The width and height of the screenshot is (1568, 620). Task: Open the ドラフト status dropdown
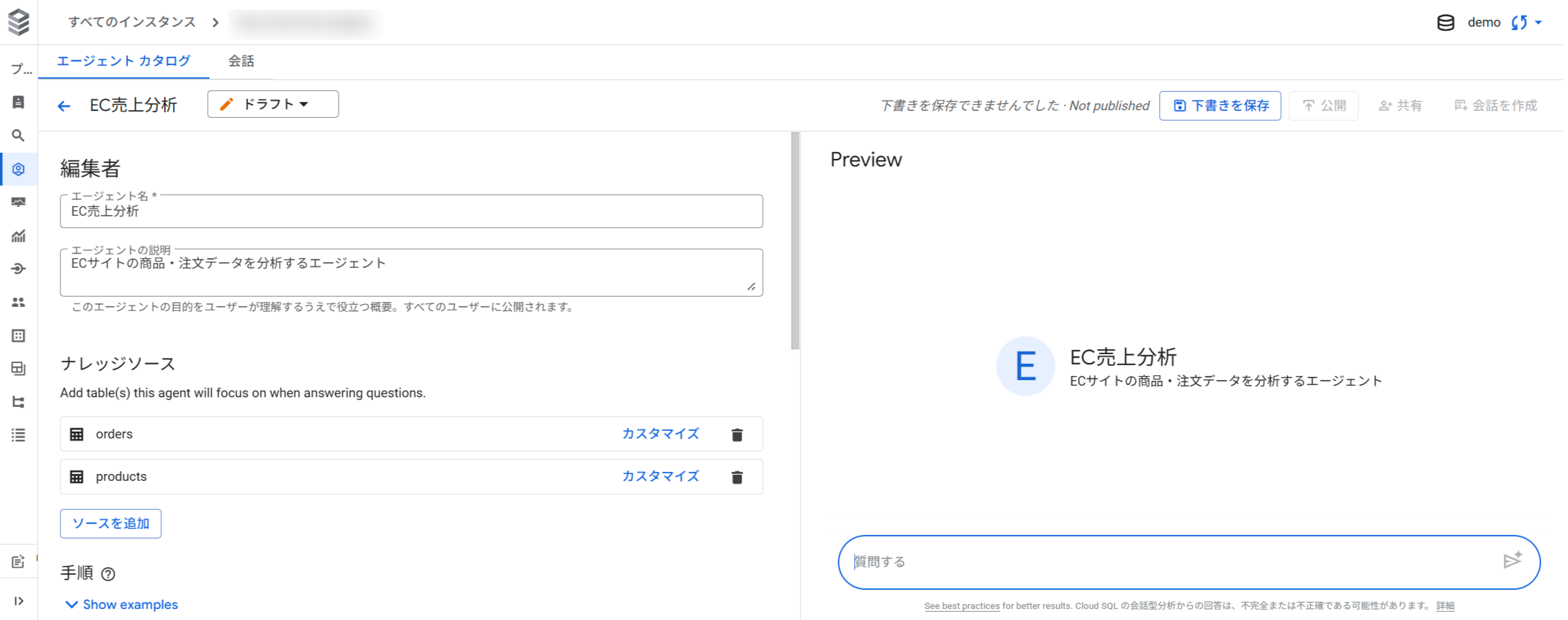point(272,104)
